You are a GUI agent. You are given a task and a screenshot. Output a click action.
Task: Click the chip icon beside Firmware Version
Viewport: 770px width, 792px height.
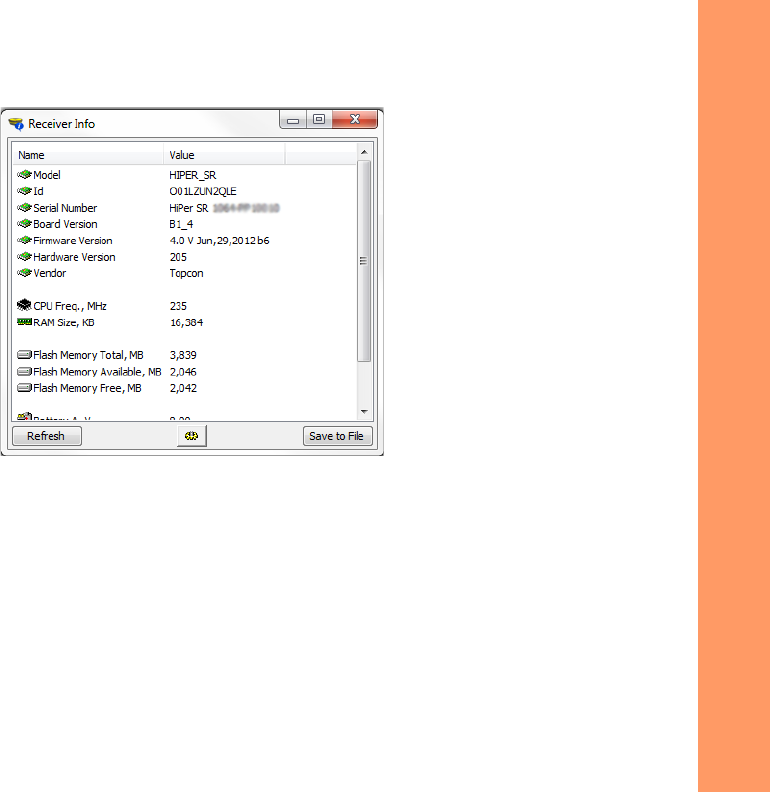24,240
